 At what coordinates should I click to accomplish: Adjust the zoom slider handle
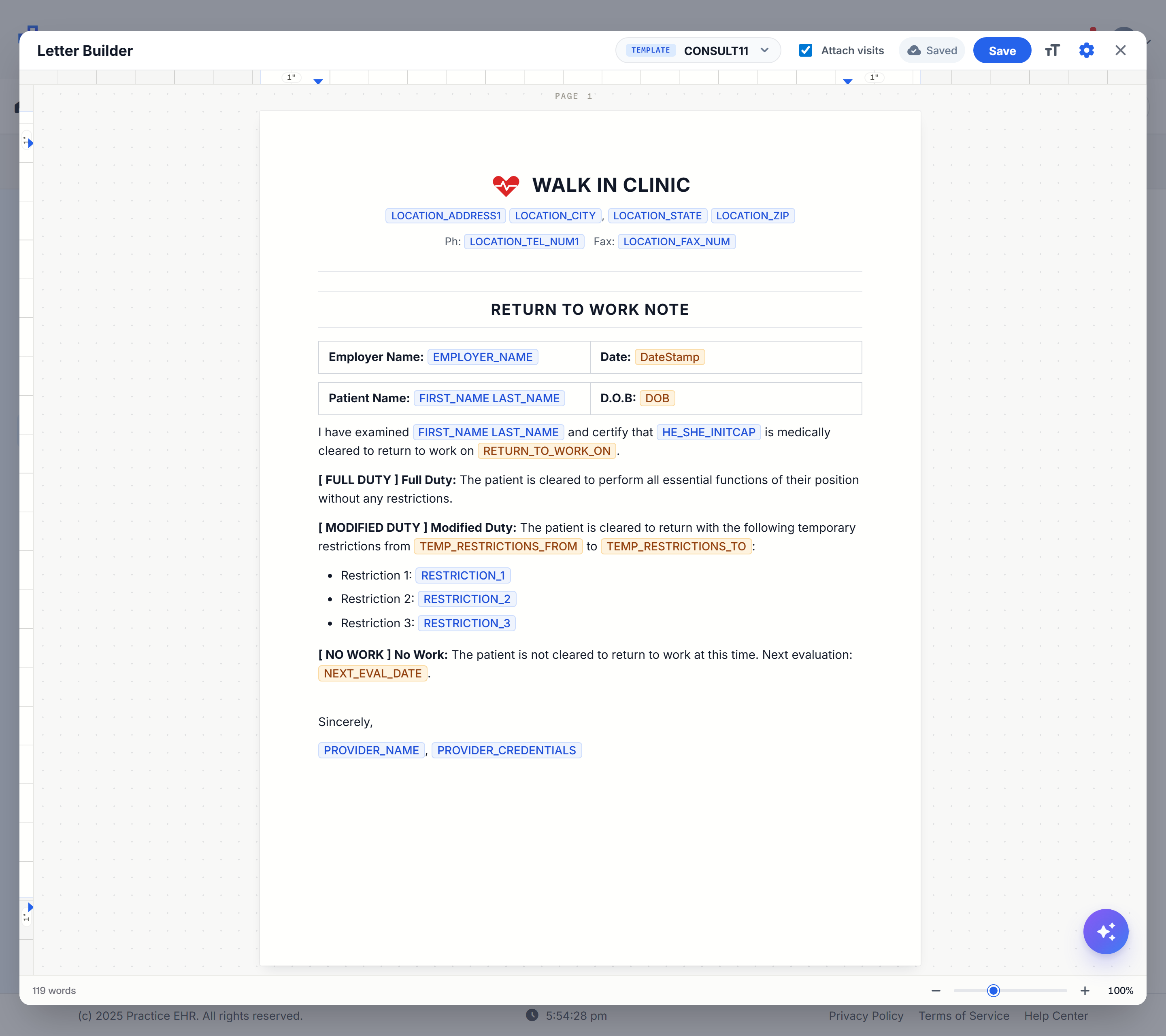(x=993, y=990)
